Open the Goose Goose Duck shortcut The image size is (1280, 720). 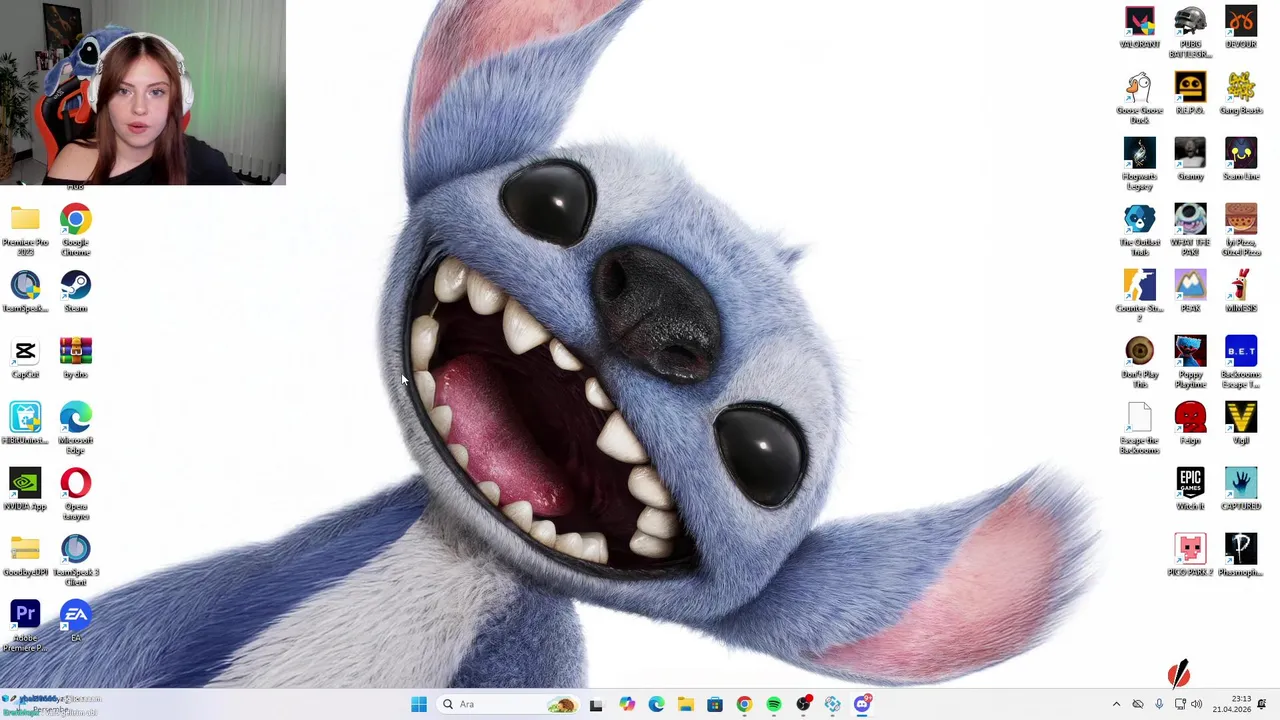1139,98
